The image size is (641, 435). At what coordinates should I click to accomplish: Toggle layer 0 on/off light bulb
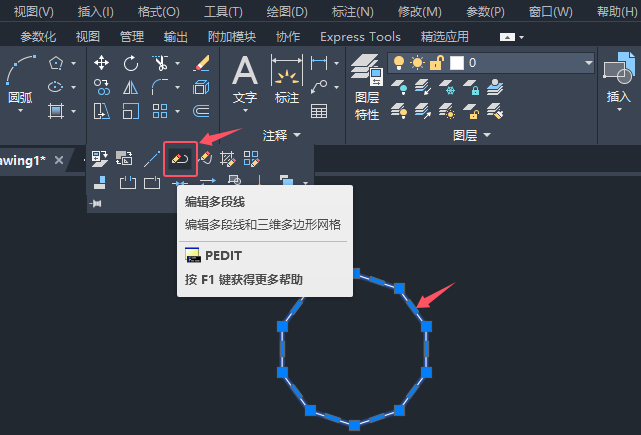[x=399, y=63]
